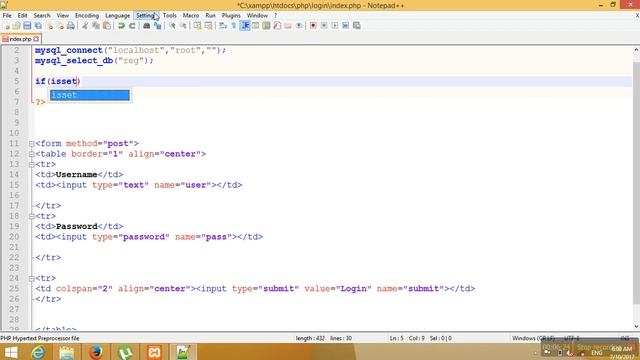Toggle the highlighted indent guide button
This screenshot has height=360, width=640.
click(245, 26)
